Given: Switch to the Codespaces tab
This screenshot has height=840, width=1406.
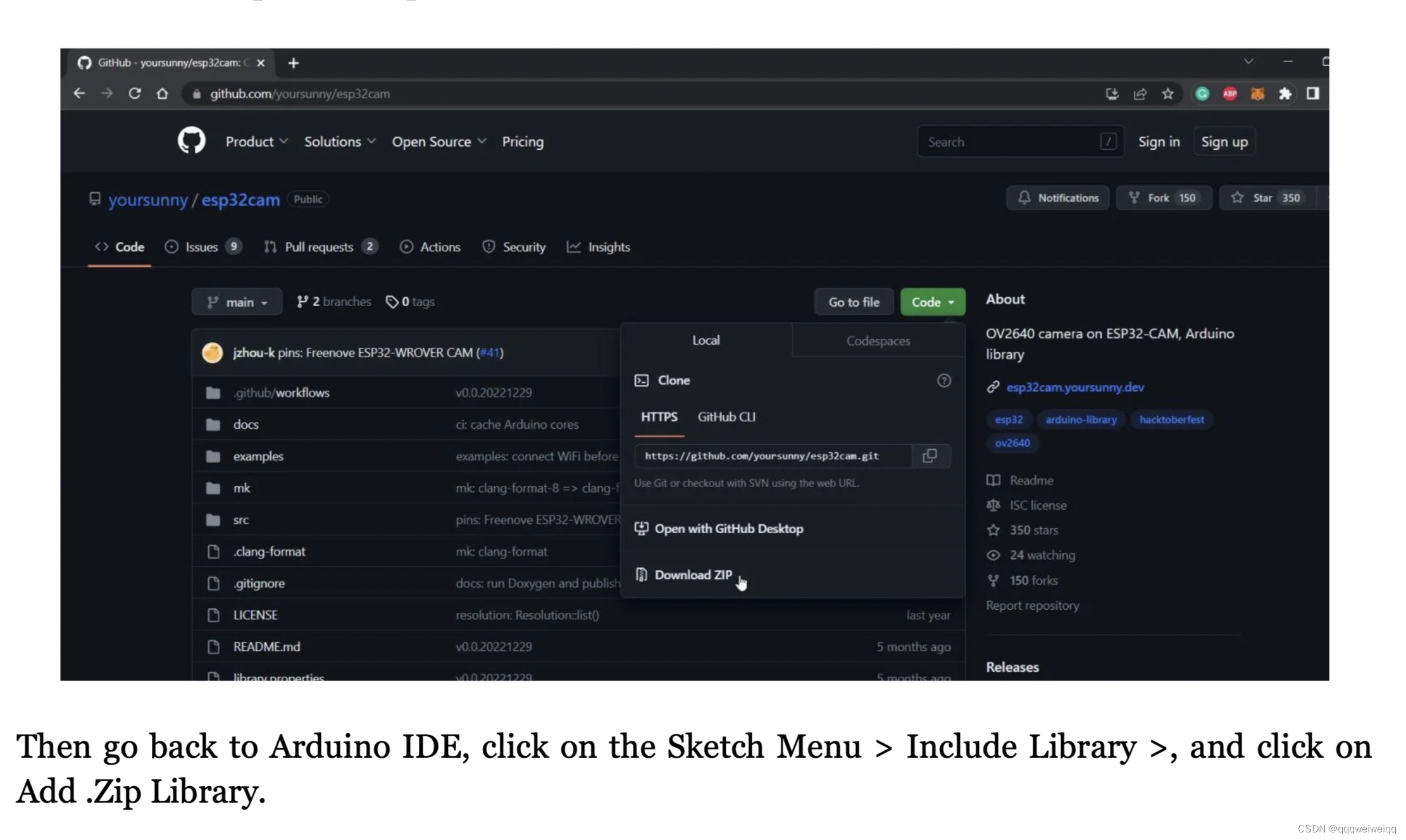Looking at the screenshot, I should coord(878,341).
